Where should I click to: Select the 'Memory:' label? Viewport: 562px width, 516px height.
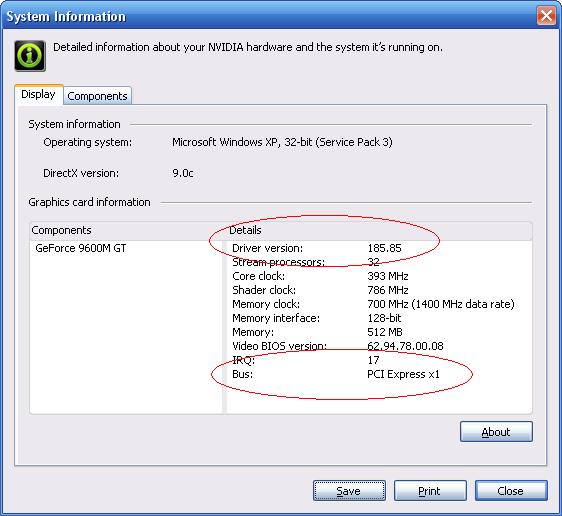[253, 332]
